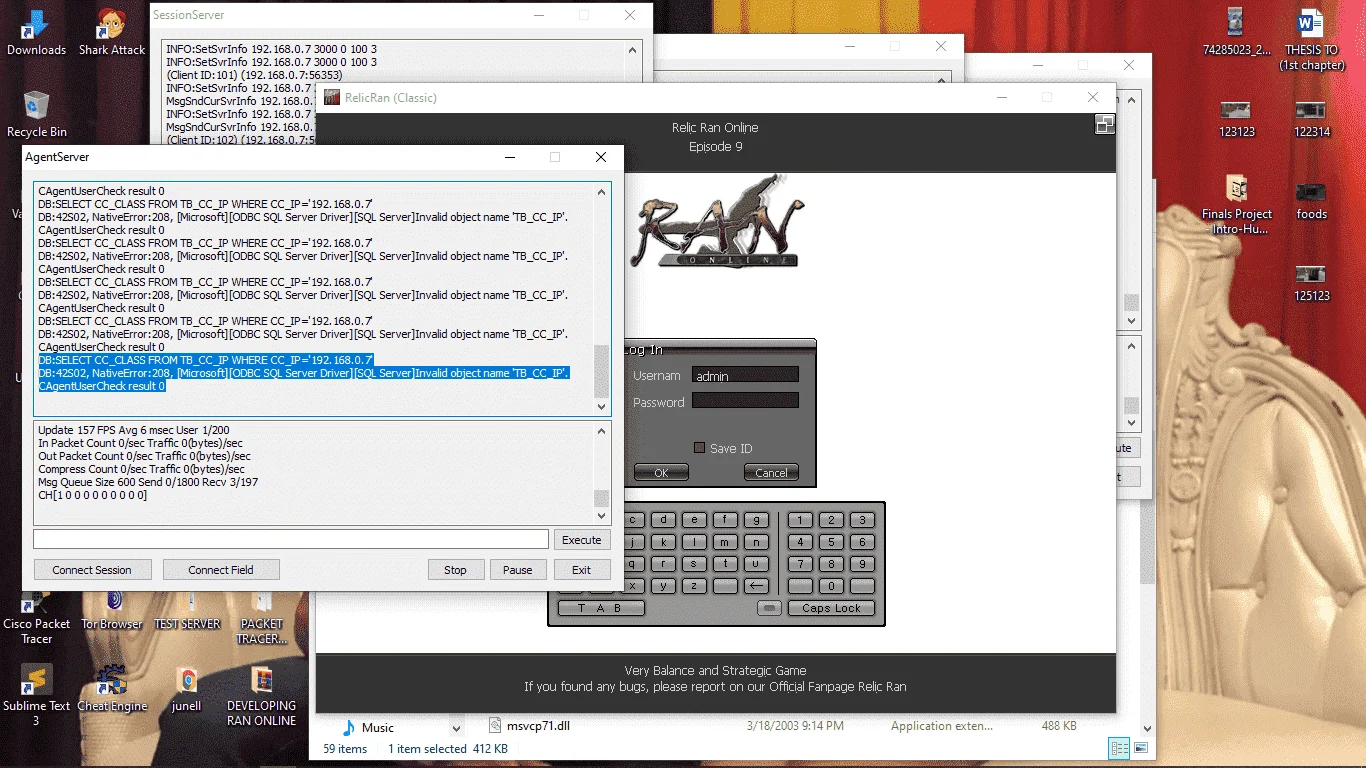This screenshot has height=768, width=1366.
Task: Select the 123123 image thumbnail
Action: pos(1236,109)
